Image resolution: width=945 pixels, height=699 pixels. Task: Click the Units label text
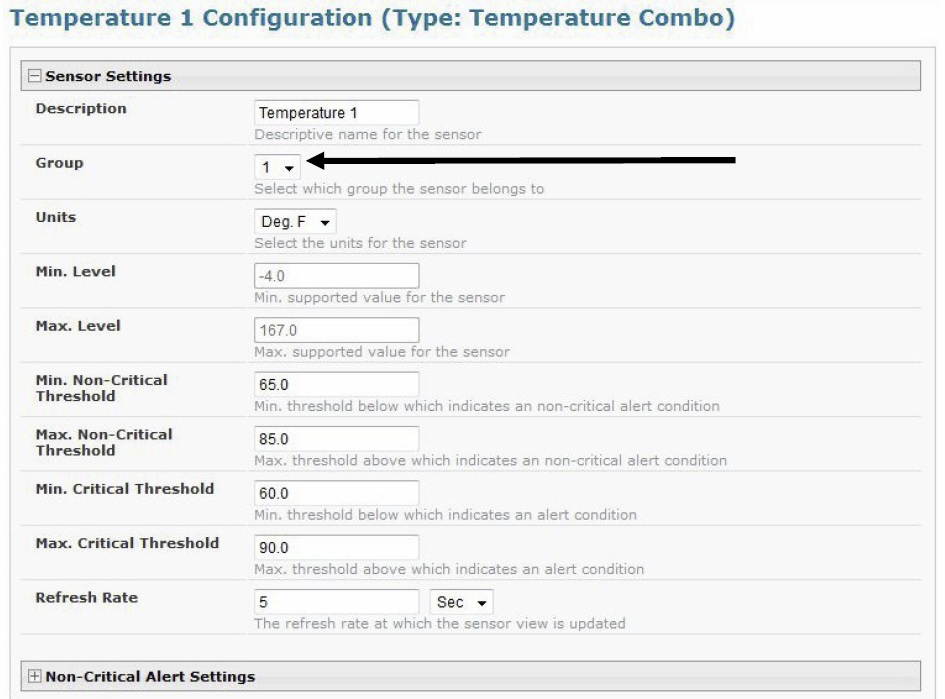[x=56, y=217]
